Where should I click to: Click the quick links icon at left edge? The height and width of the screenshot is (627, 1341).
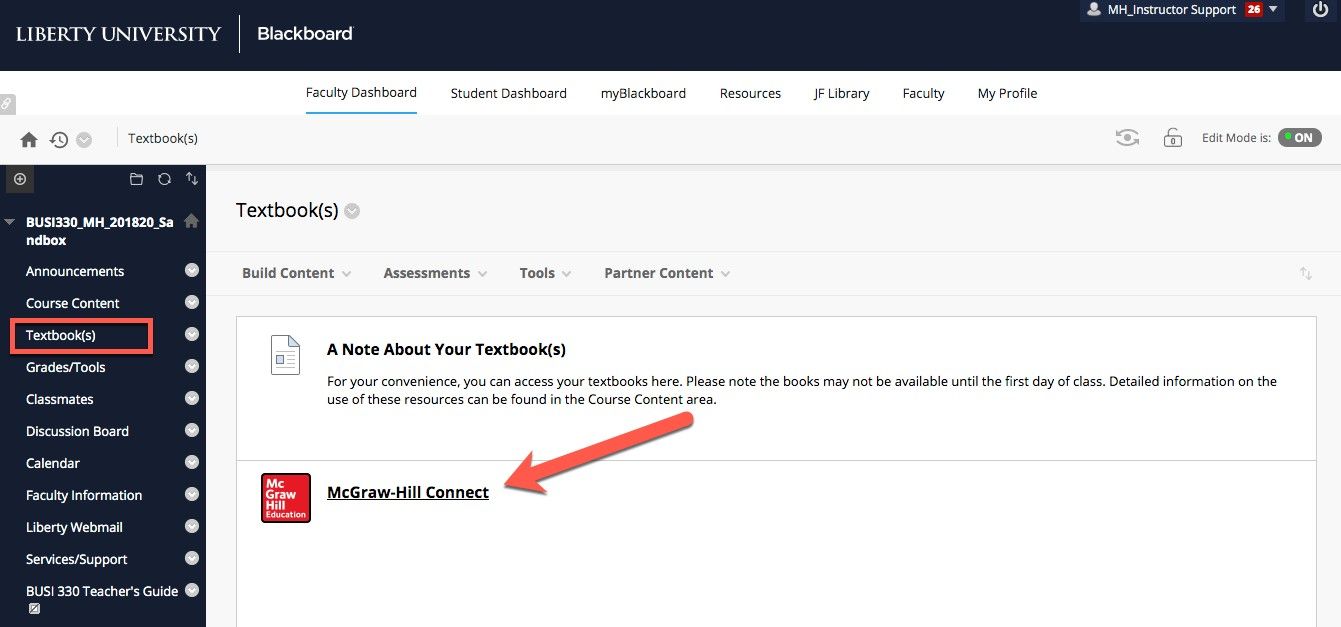pos(6,103)
